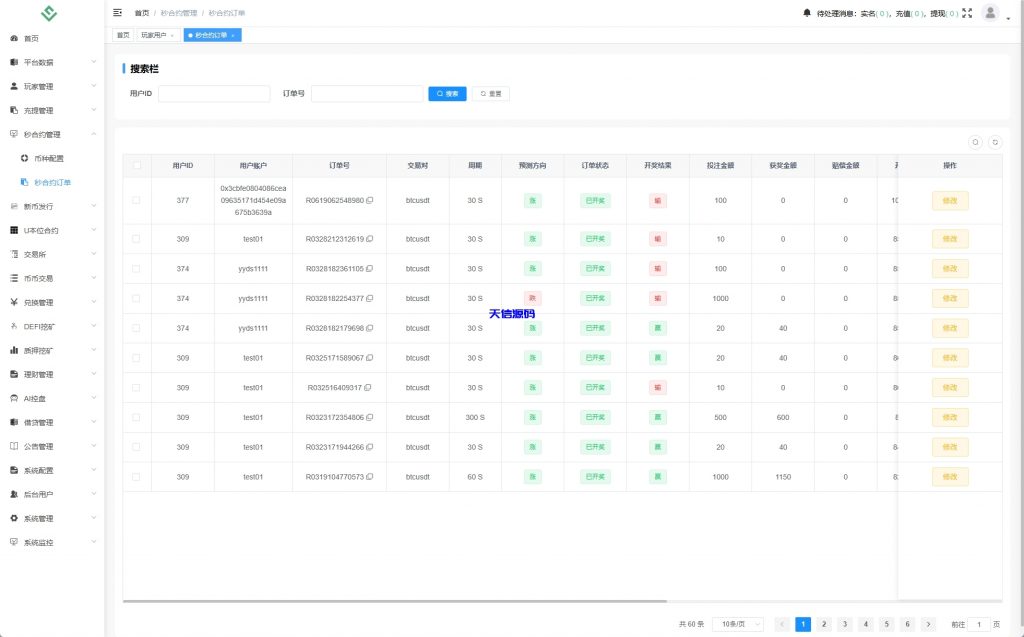The width and height of the screenshot is (1024, 637).
Task: Open the user menu caret beside avatar
Action: pos(1008,18)
